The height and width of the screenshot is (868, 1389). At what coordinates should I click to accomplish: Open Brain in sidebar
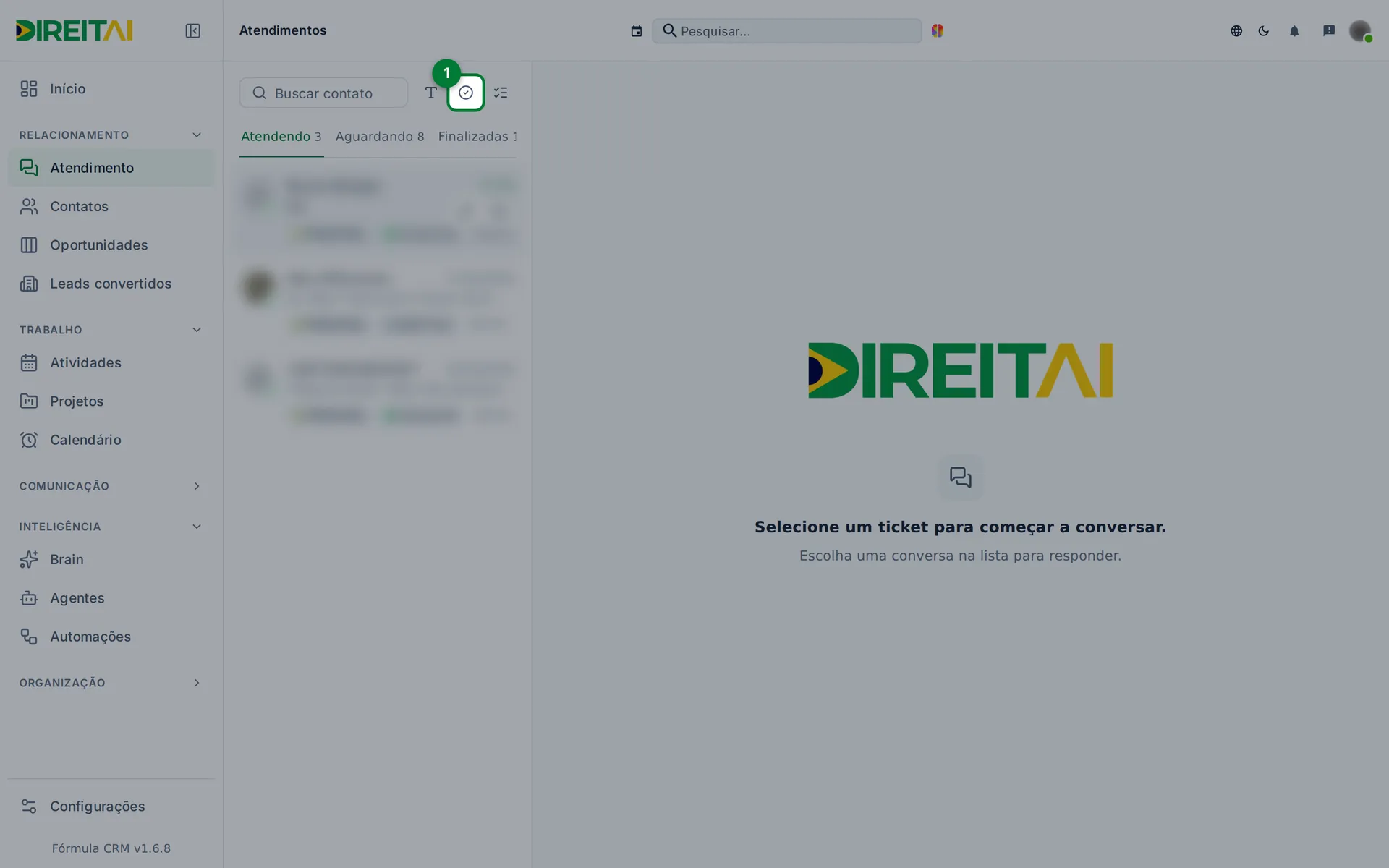point(111,560)
